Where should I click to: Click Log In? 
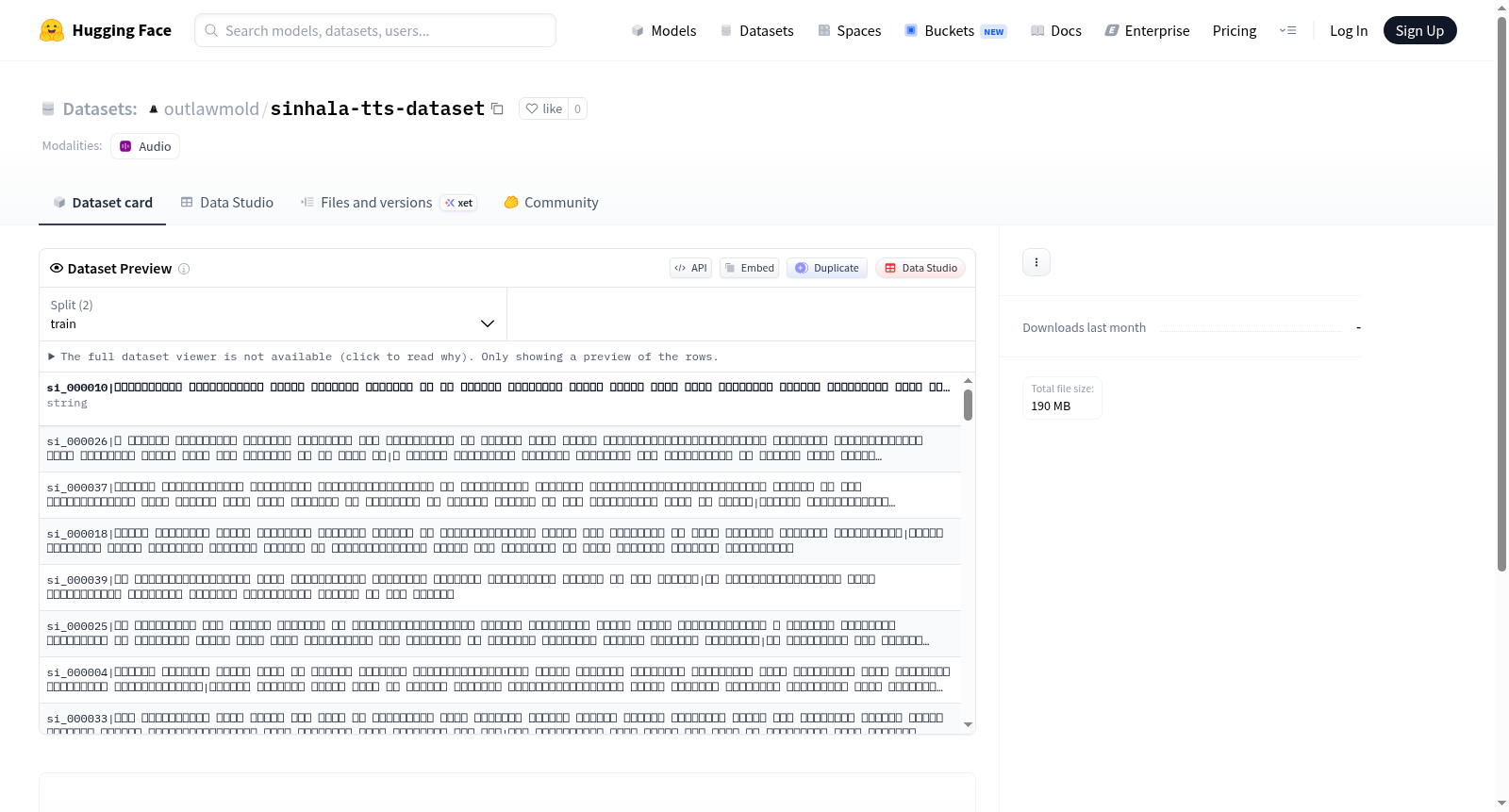click(x=1349, y=31)
